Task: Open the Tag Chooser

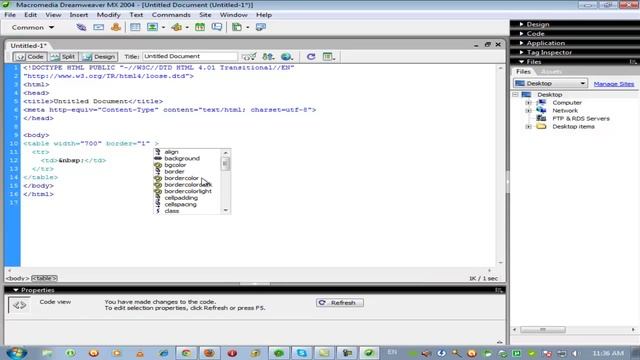Action: [260, 27]
